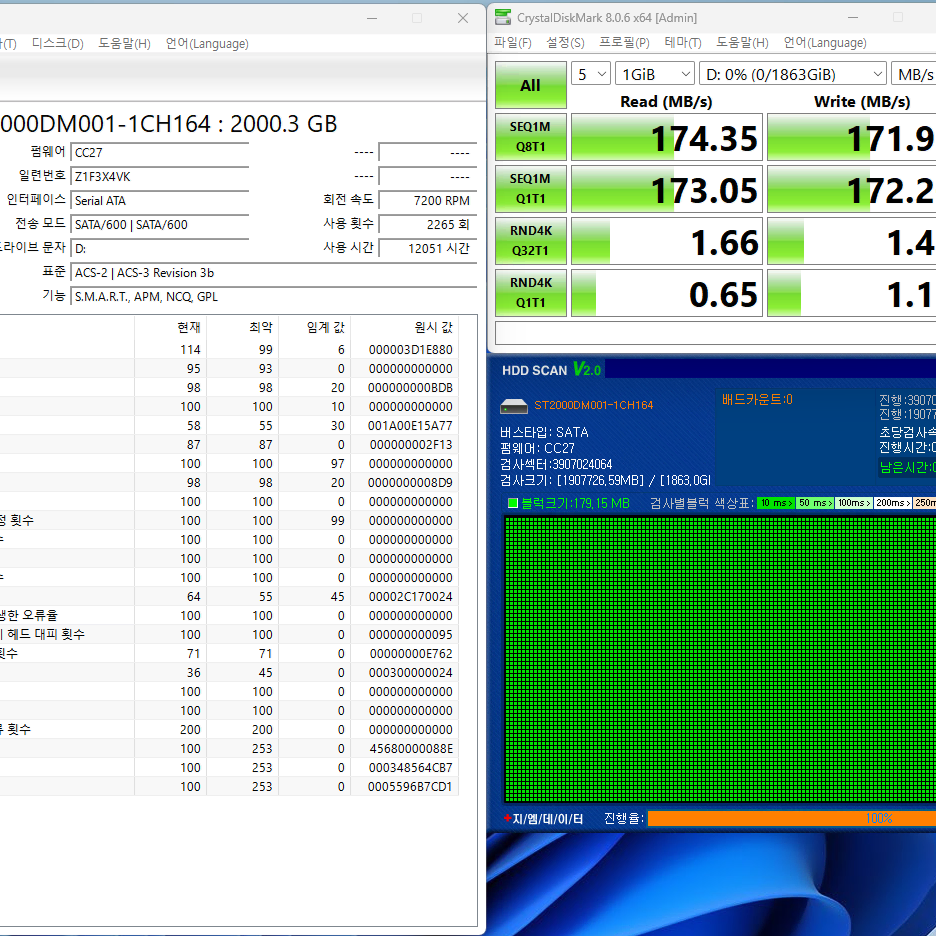This screenshot has width=936, height=936.
Task: Click the green 블럭크기 block size indicator
Action: [512, 503]
